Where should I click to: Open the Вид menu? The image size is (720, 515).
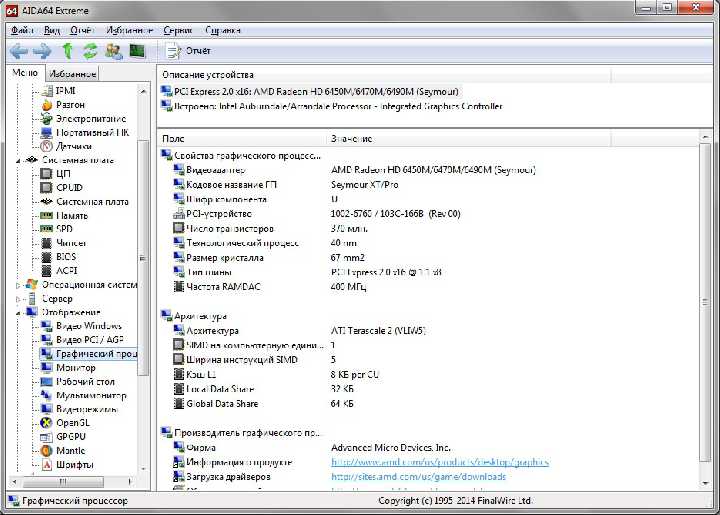click(51, 30)
